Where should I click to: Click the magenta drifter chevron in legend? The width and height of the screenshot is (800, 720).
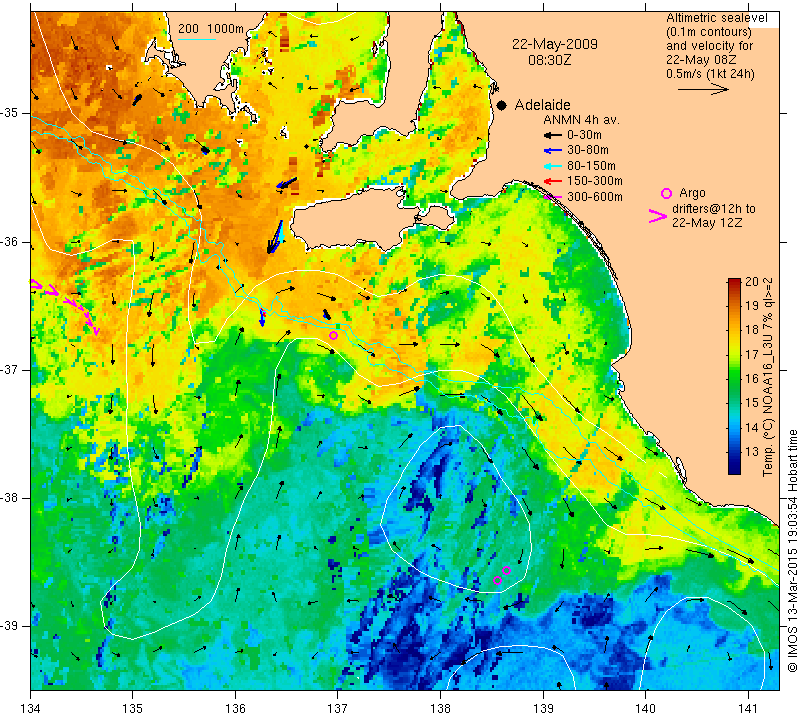click(657, 216)
